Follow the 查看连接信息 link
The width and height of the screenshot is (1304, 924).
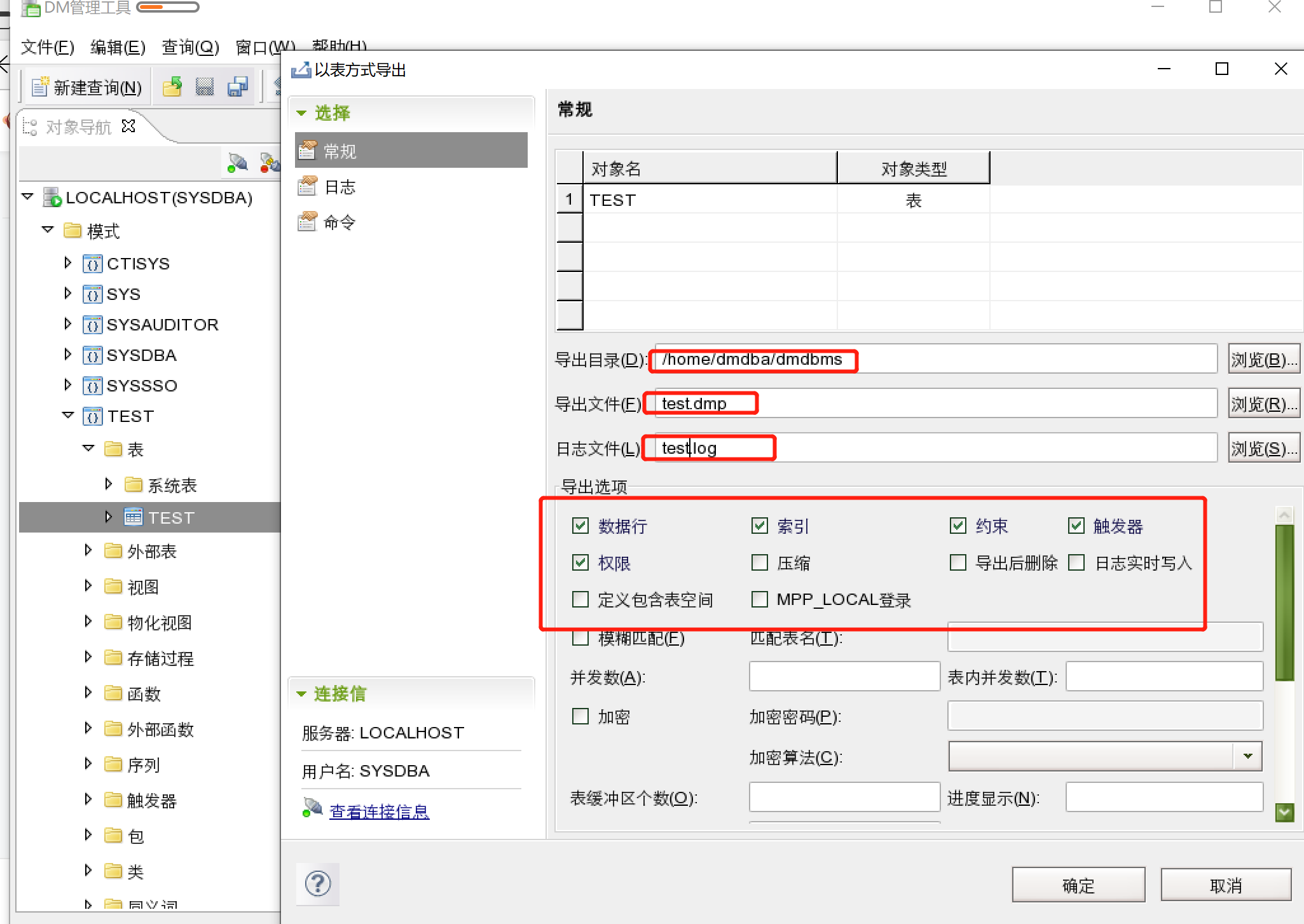(x=379, y=812)
